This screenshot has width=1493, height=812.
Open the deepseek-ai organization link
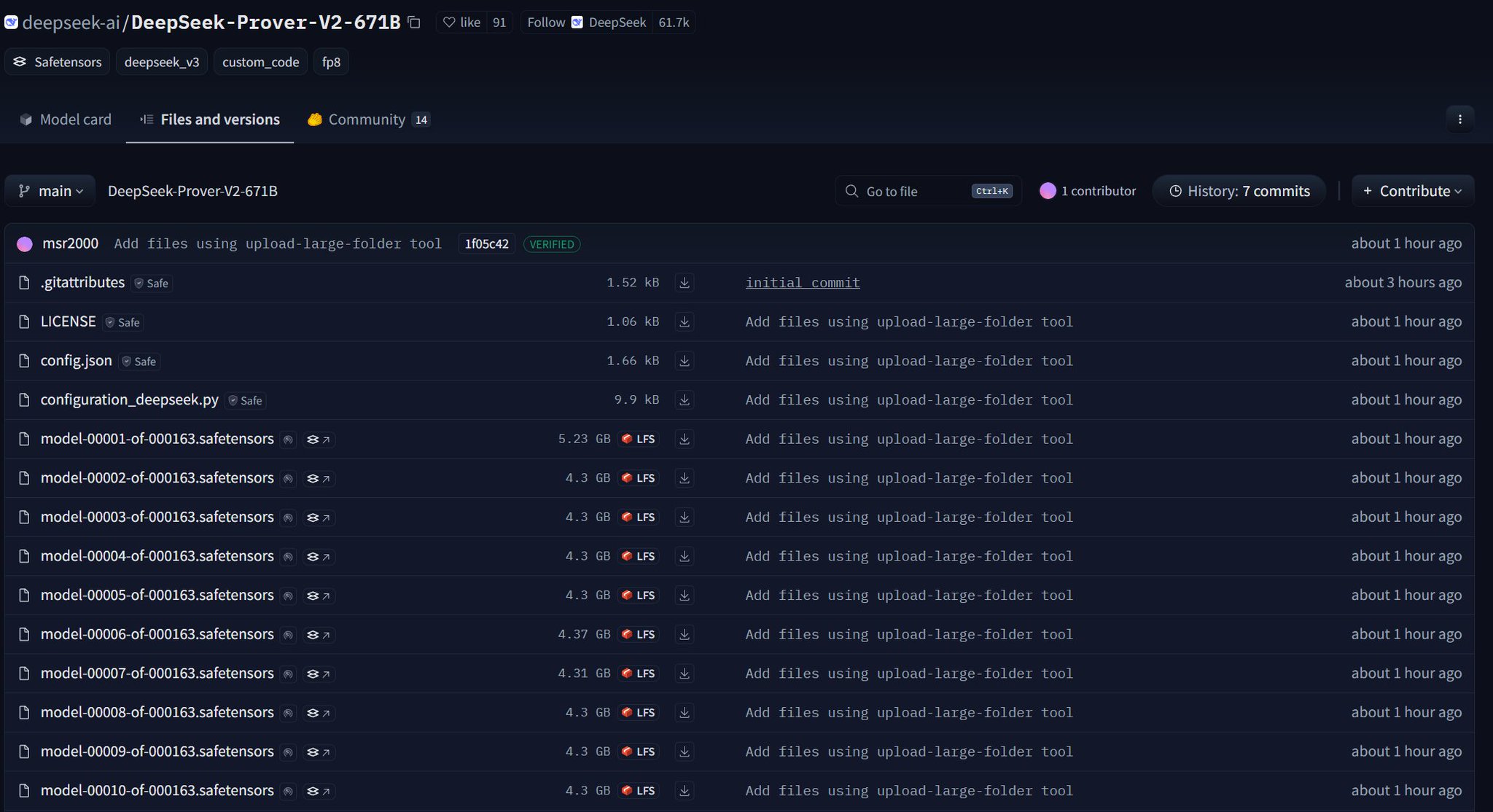(x=71, y=23)
